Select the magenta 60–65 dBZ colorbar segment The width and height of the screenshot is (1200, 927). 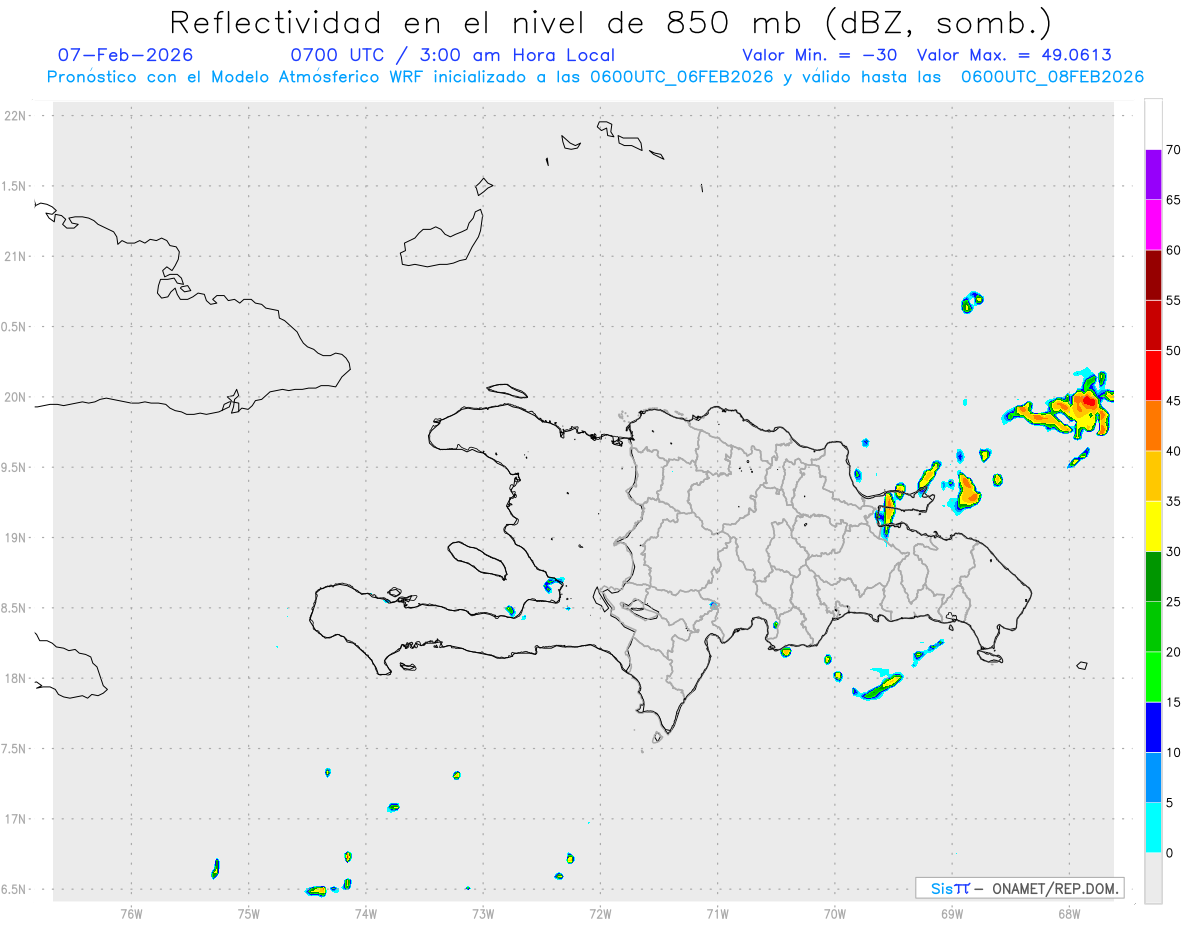click(x=1153, y=225)
